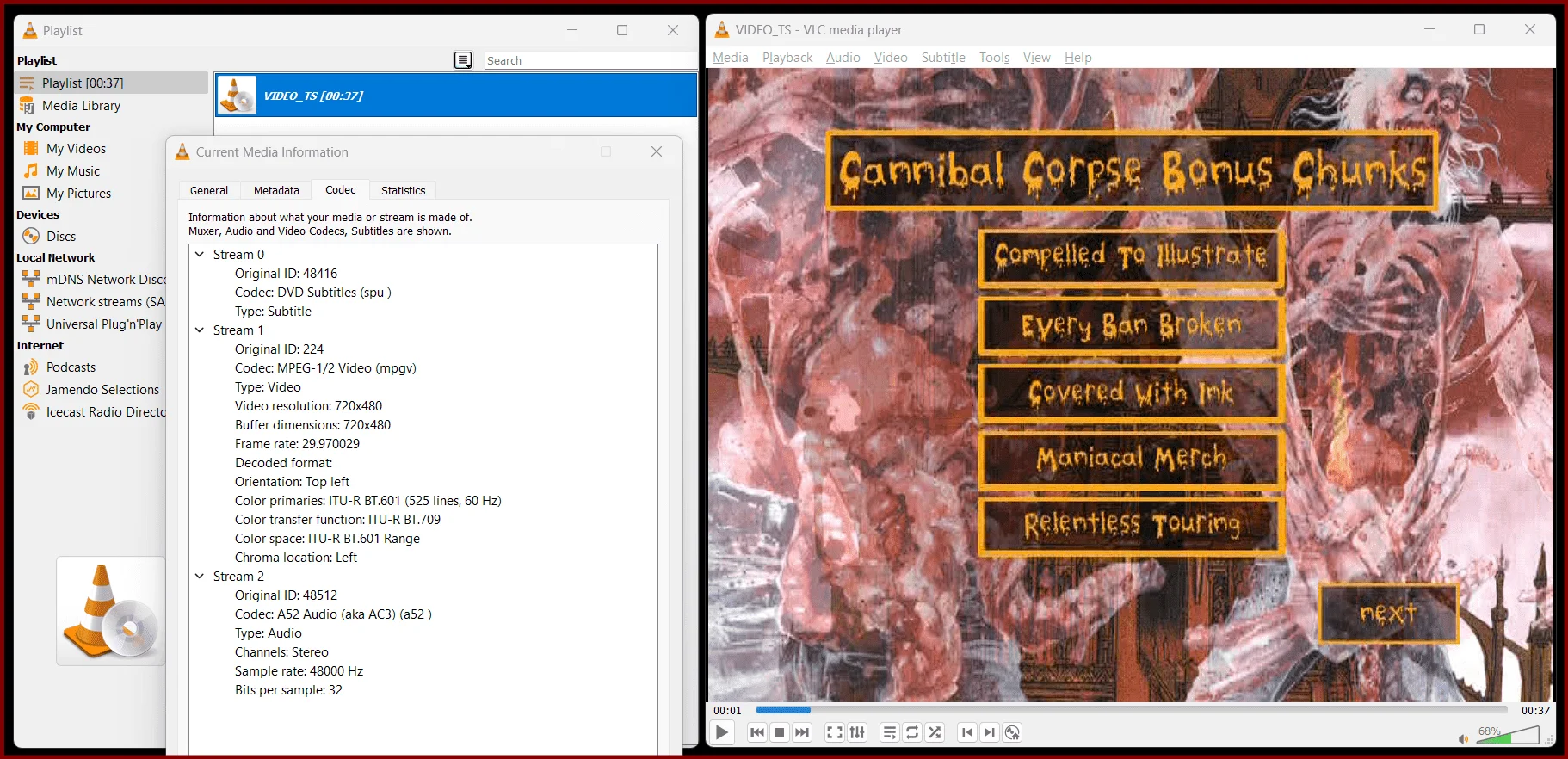This screenshot has height=759, width=1568.
Task: Click the Play button in VLC player
Action: 722,732
